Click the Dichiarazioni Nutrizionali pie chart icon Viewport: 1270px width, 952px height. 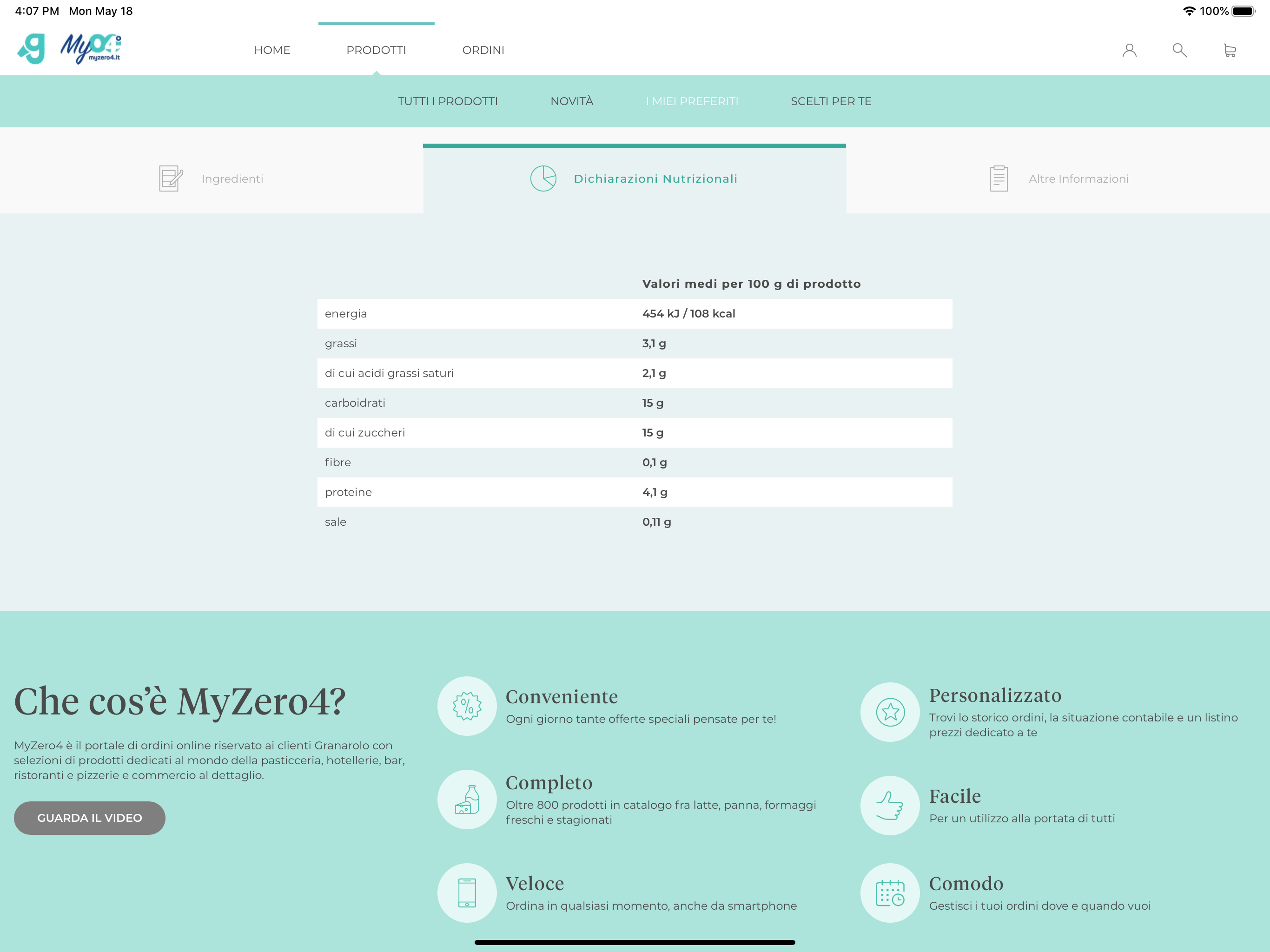(543, 178)
